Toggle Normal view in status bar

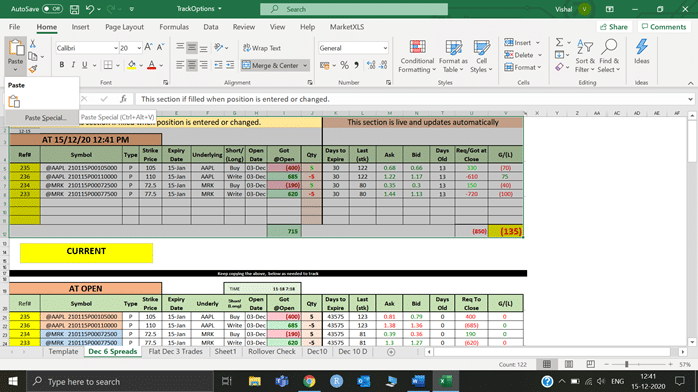tap(547, 364)
